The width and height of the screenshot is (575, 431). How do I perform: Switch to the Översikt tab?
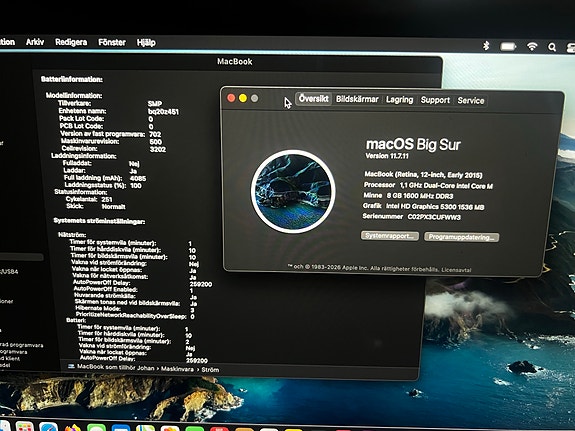(314, 99)
